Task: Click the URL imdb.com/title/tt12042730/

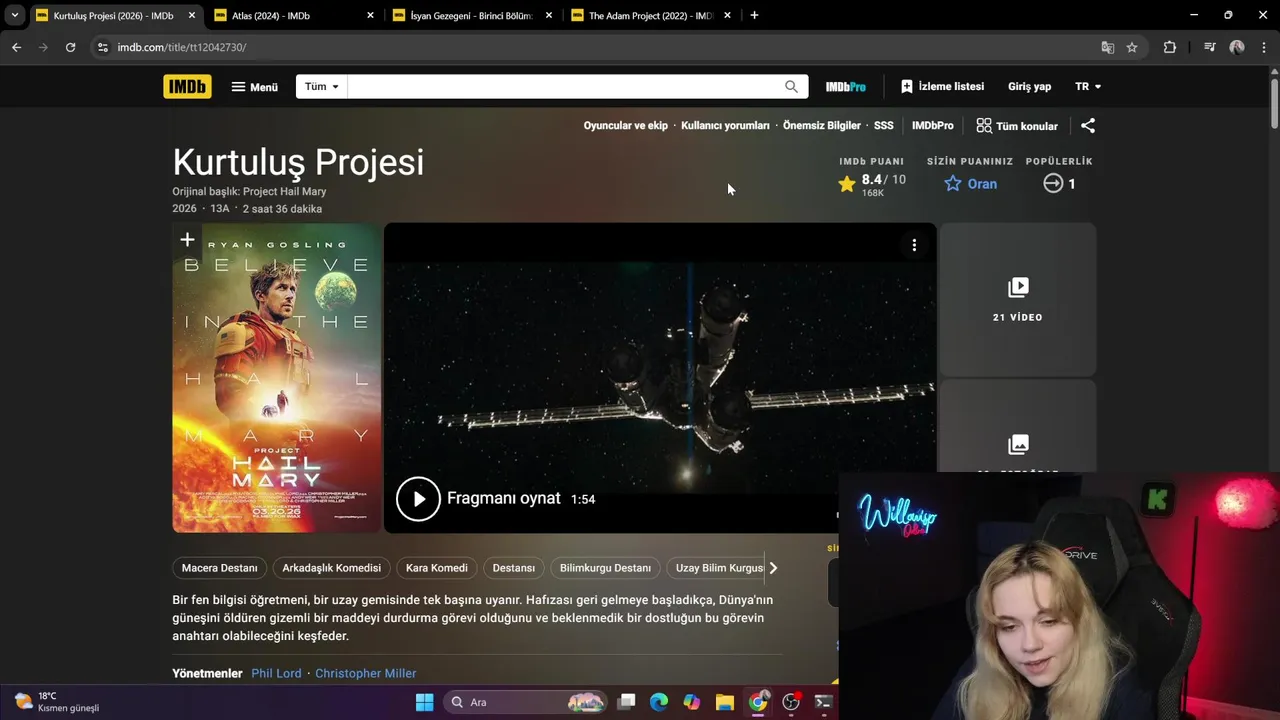Action: click(181, 47)
